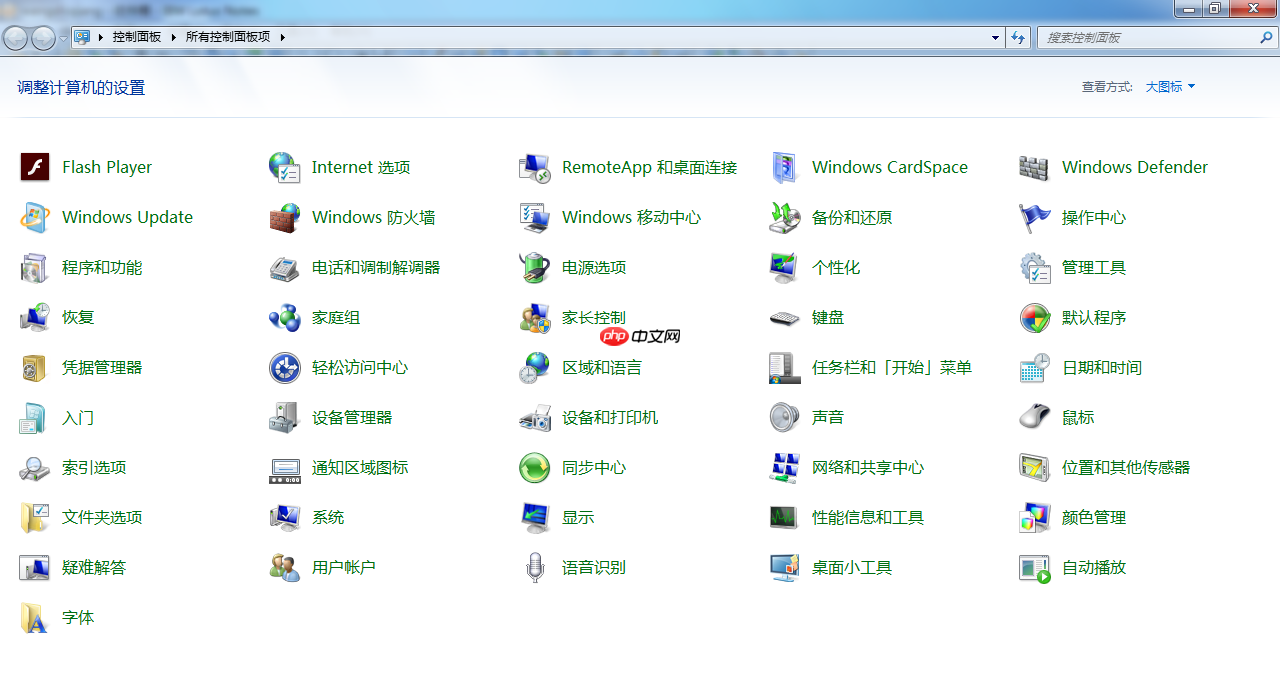
Task: Open the recent pages arrow beside Forward
Action: point(63,38)
